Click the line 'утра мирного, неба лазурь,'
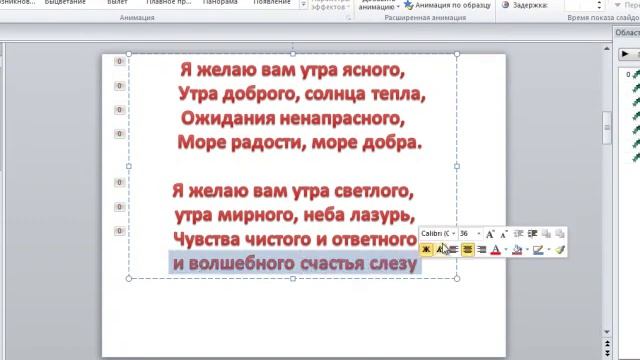This screenshot has height=360, width=640. (295, 215)
